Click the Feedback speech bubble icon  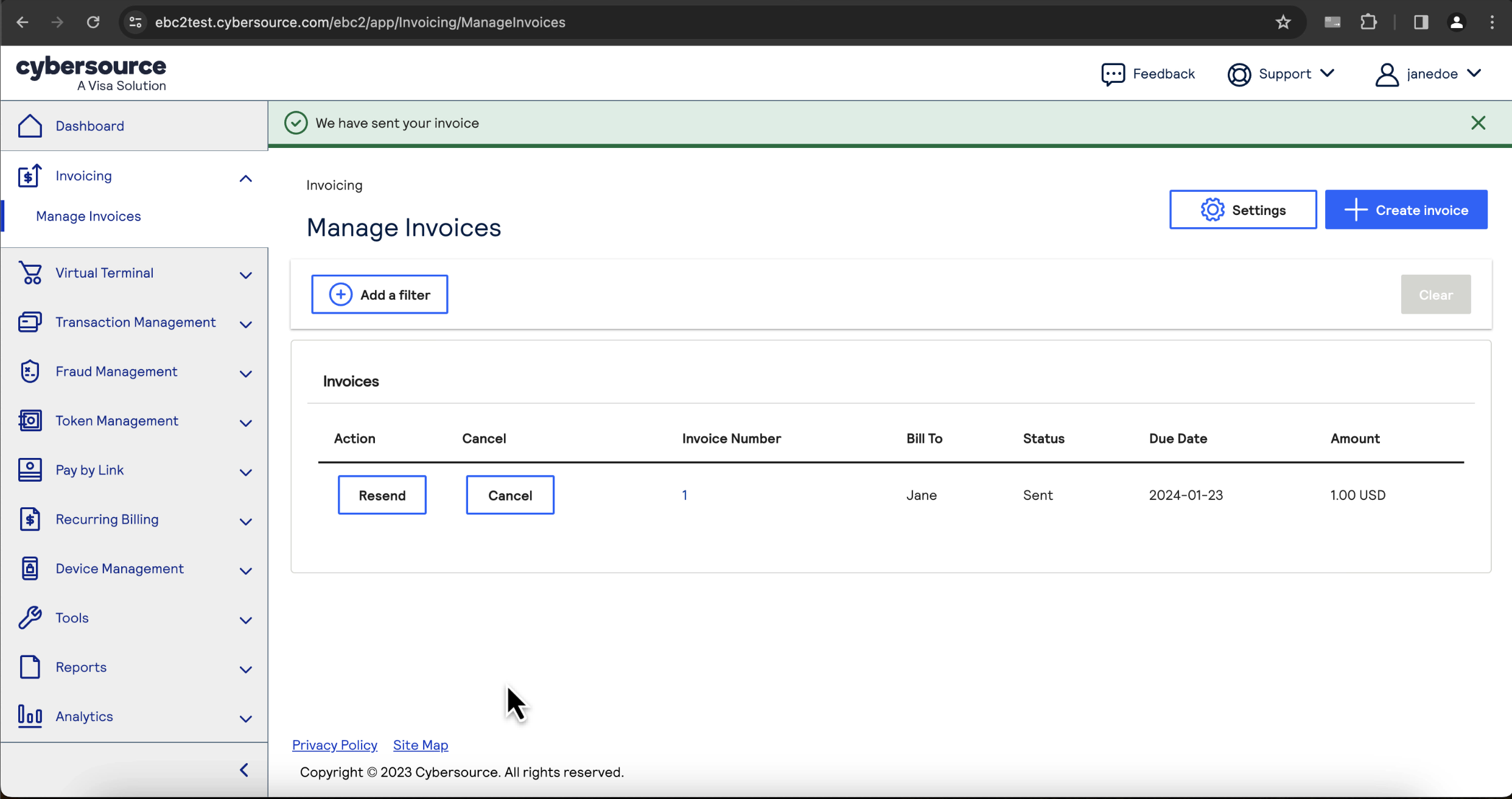point(1113,74)
